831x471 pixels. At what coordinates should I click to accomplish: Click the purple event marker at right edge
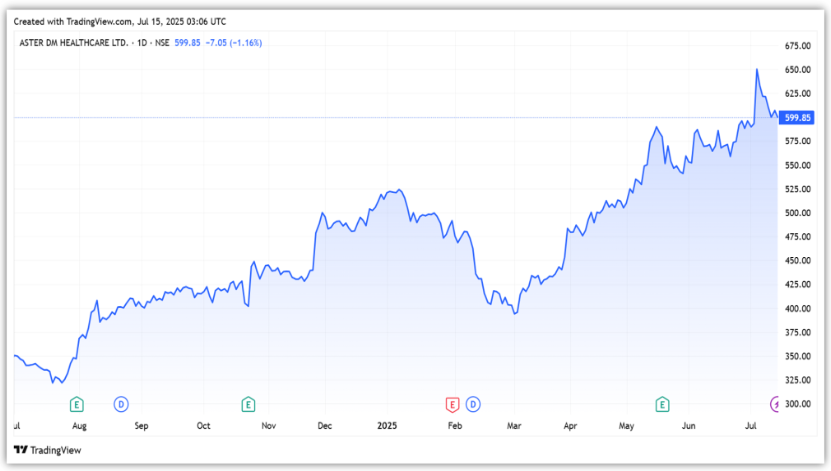pyautogui.click(x=775, y=404)
